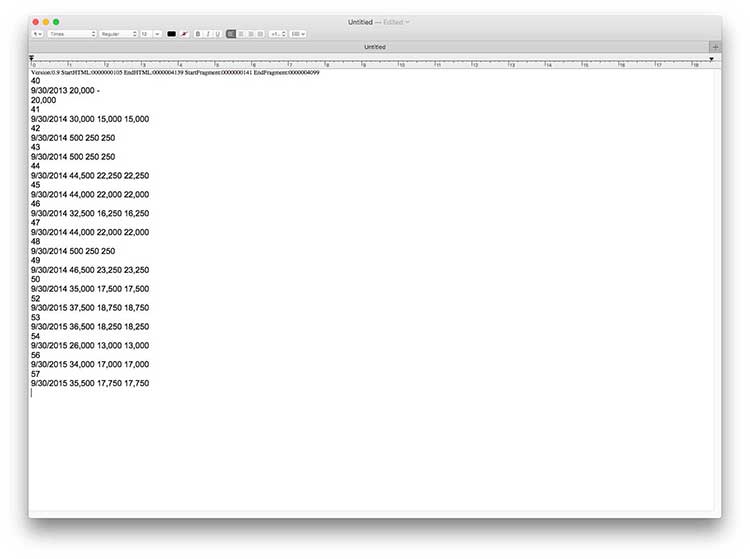Enable center alignment

pos(241,34)
